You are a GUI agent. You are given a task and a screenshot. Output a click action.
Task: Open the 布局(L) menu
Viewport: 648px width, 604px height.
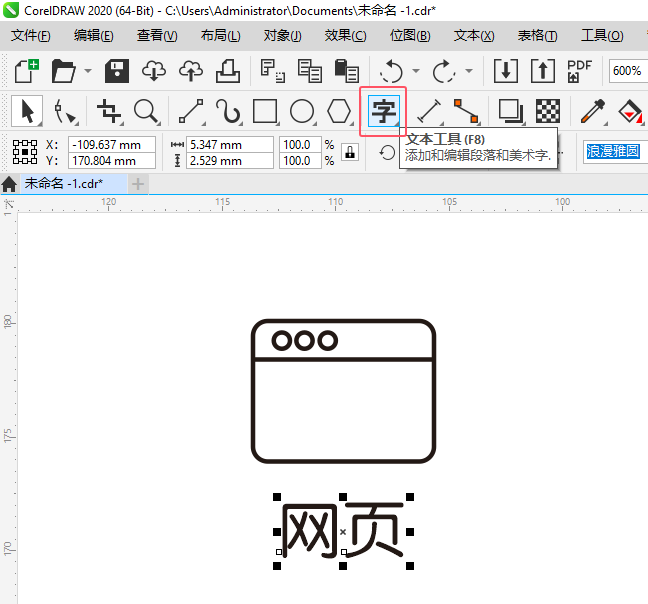220,36
